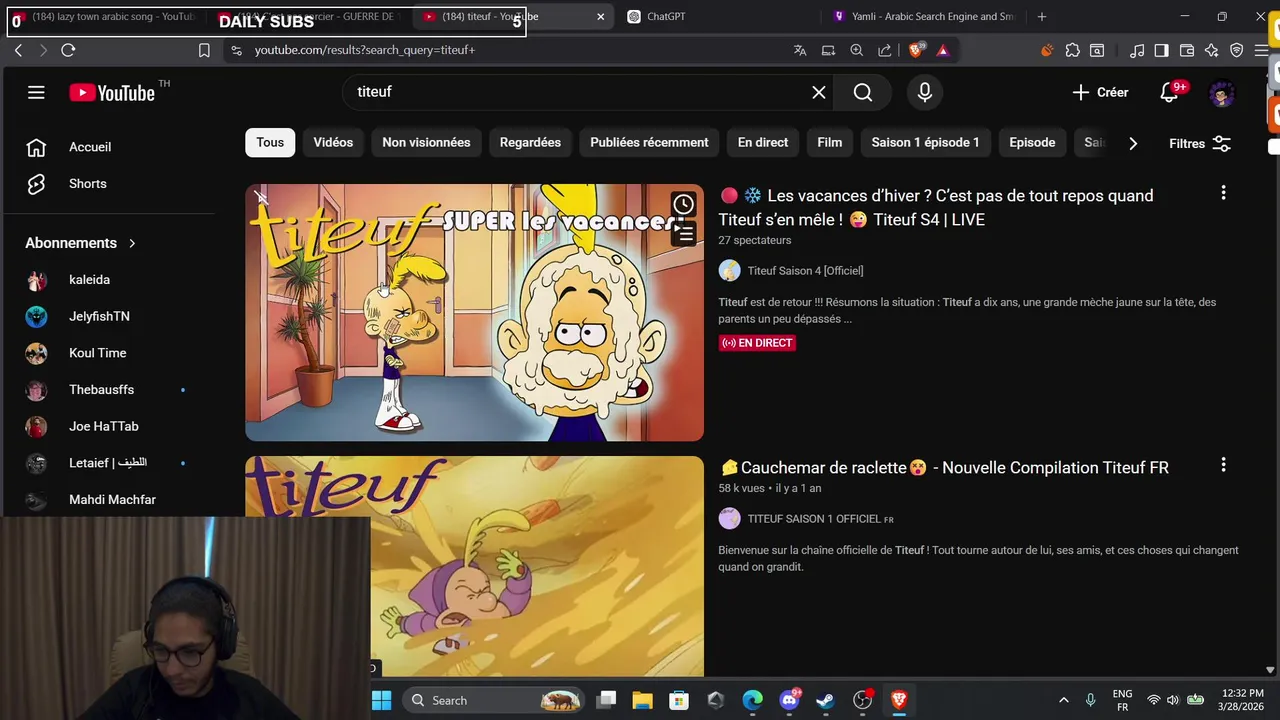Open Brave Shields lion icon
1280x720 pixels.
point(917,50)
